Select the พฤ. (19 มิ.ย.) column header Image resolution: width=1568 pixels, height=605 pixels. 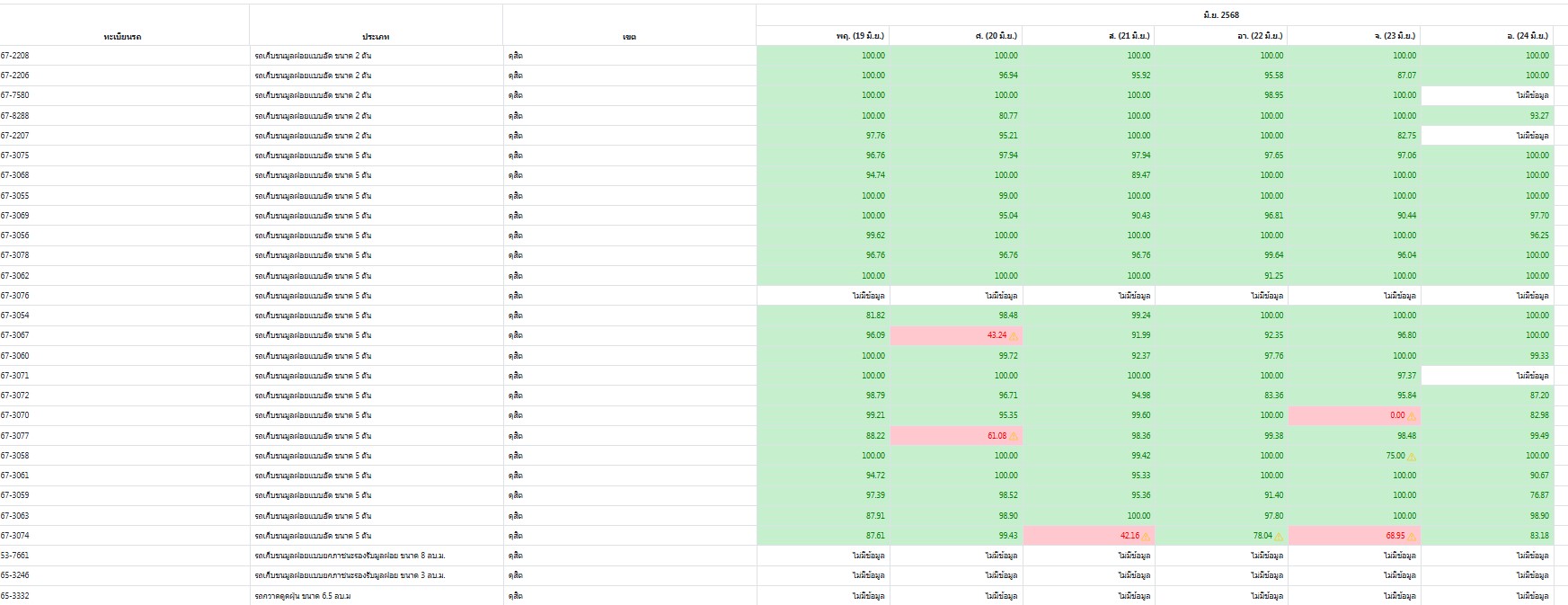click(859, 36)
